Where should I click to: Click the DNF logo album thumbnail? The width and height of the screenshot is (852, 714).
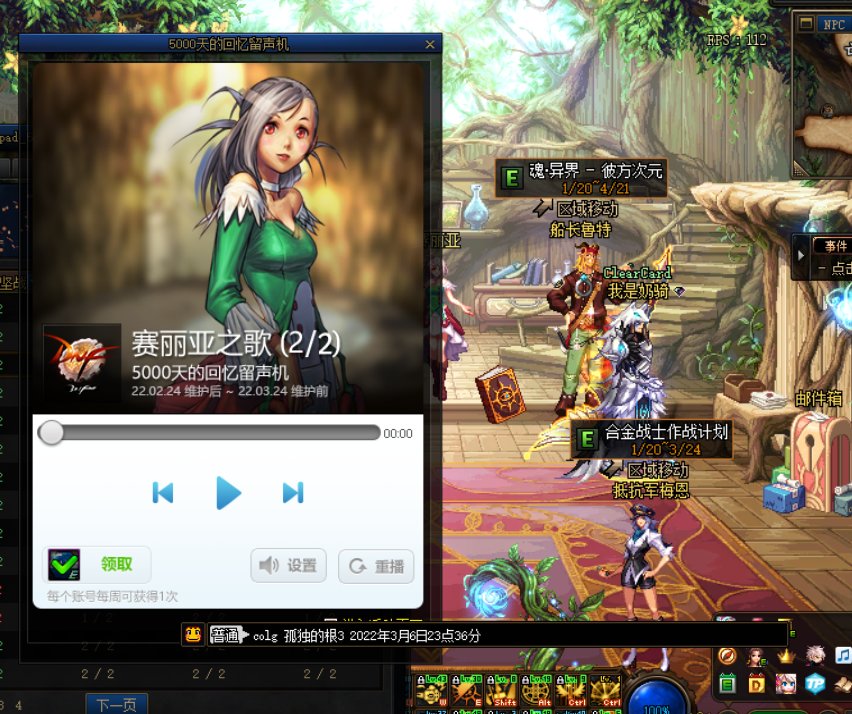pyautogui.click(x=82, y=363)
